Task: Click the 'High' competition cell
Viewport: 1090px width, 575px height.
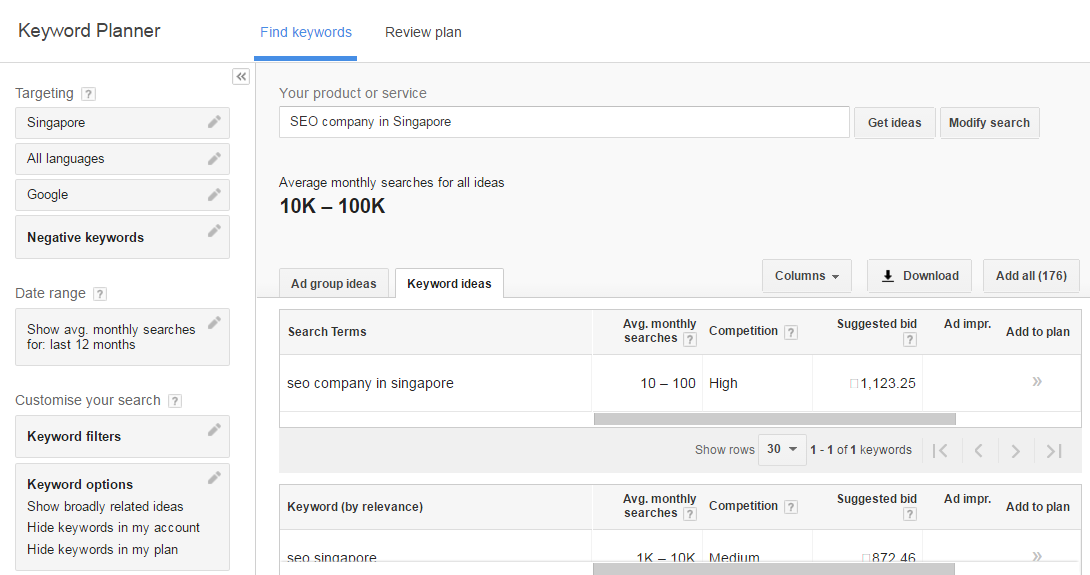Action: (723, 383)
